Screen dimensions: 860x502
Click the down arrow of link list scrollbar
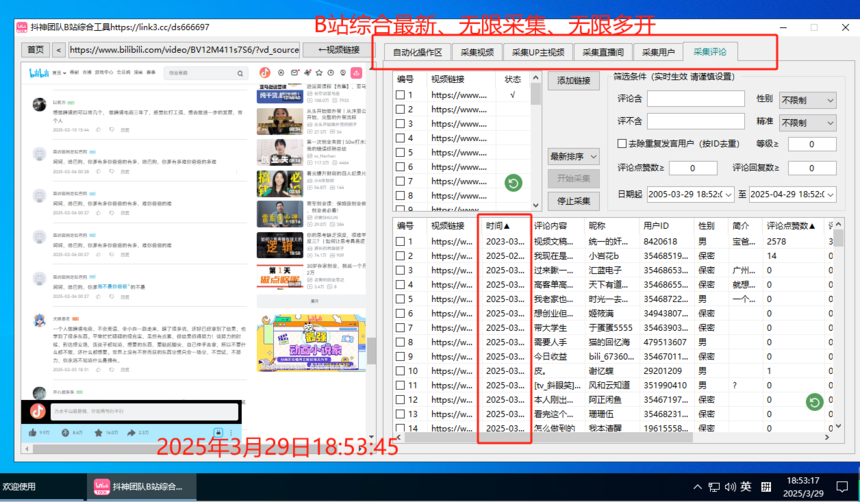click(536, 206)
